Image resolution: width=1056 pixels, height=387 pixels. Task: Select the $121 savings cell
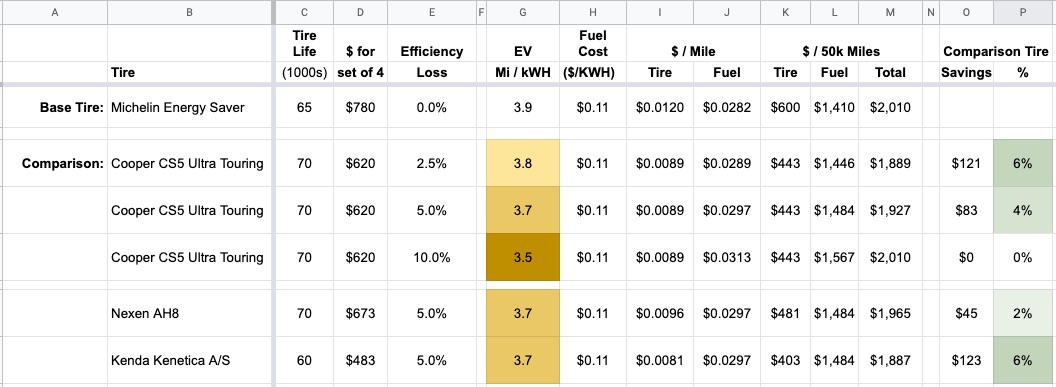966,163
